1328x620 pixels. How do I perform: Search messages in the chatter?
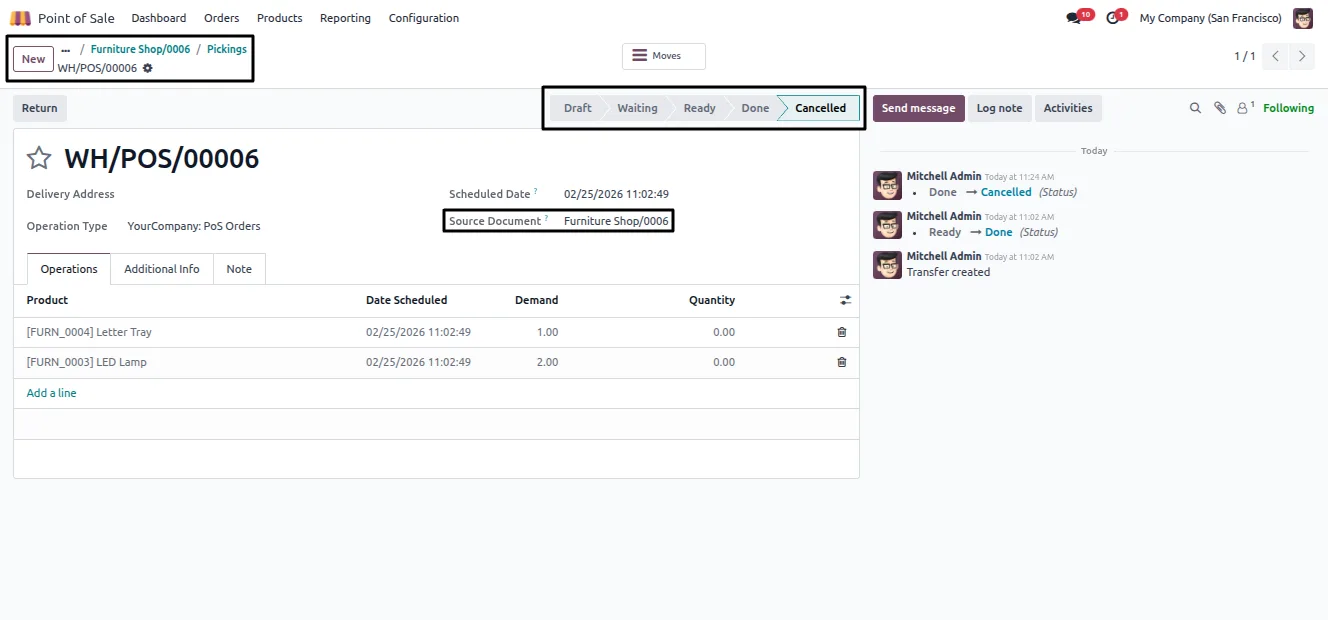coord(1195,108)
